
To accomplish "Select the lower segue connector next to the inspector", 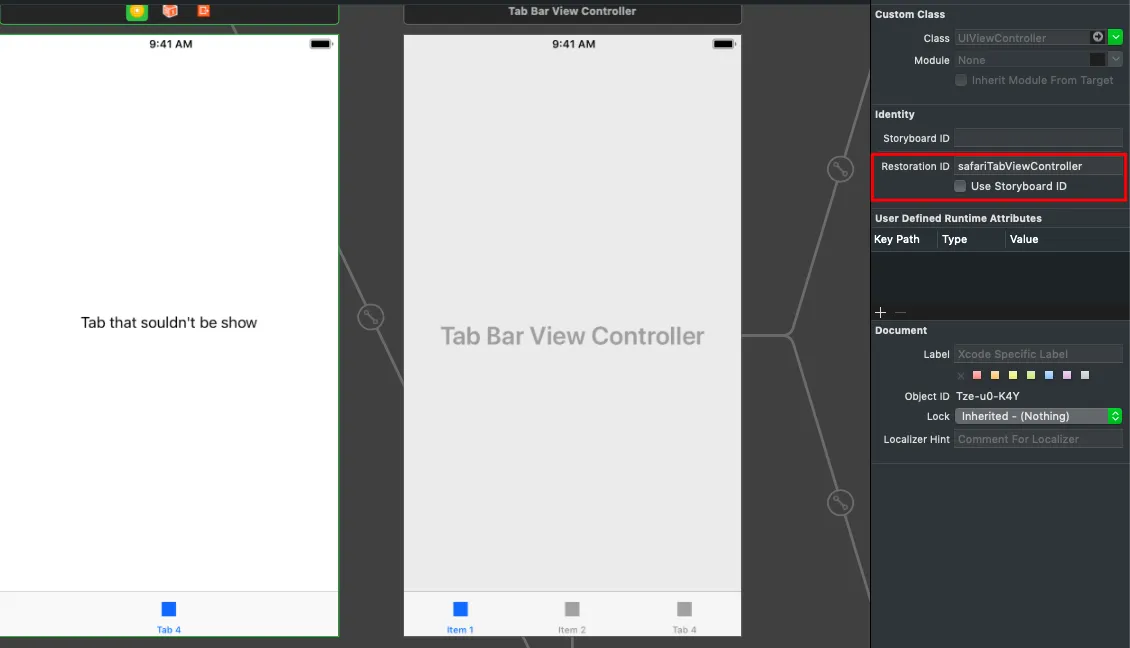I will tap(840, 502).
